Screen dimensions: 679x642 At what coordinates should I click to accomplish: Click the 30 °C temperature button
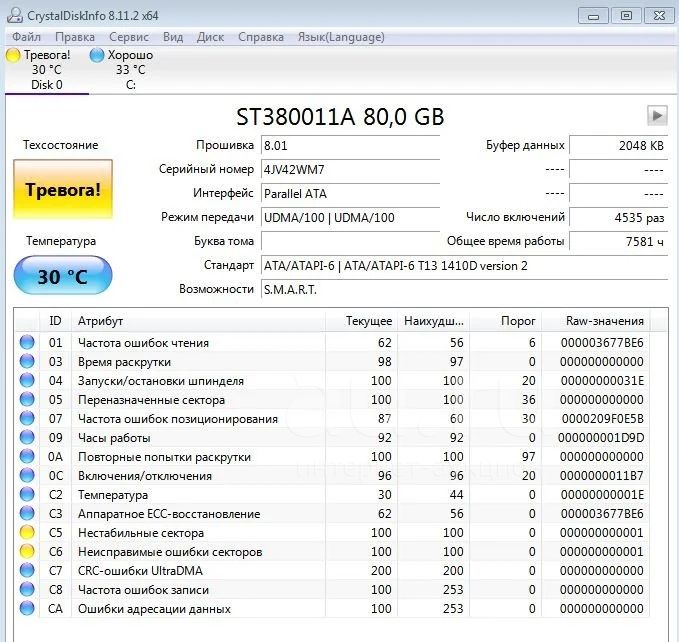click(63, 276)
